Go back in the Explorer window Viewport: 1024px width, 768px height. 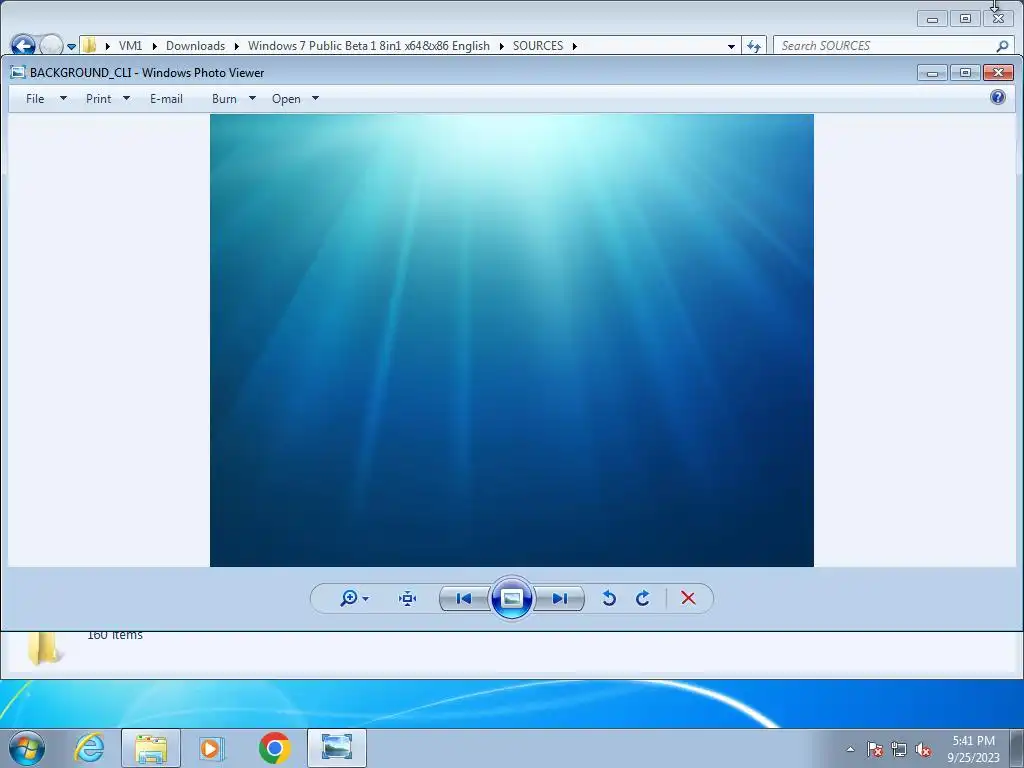(x=24, y=46)
